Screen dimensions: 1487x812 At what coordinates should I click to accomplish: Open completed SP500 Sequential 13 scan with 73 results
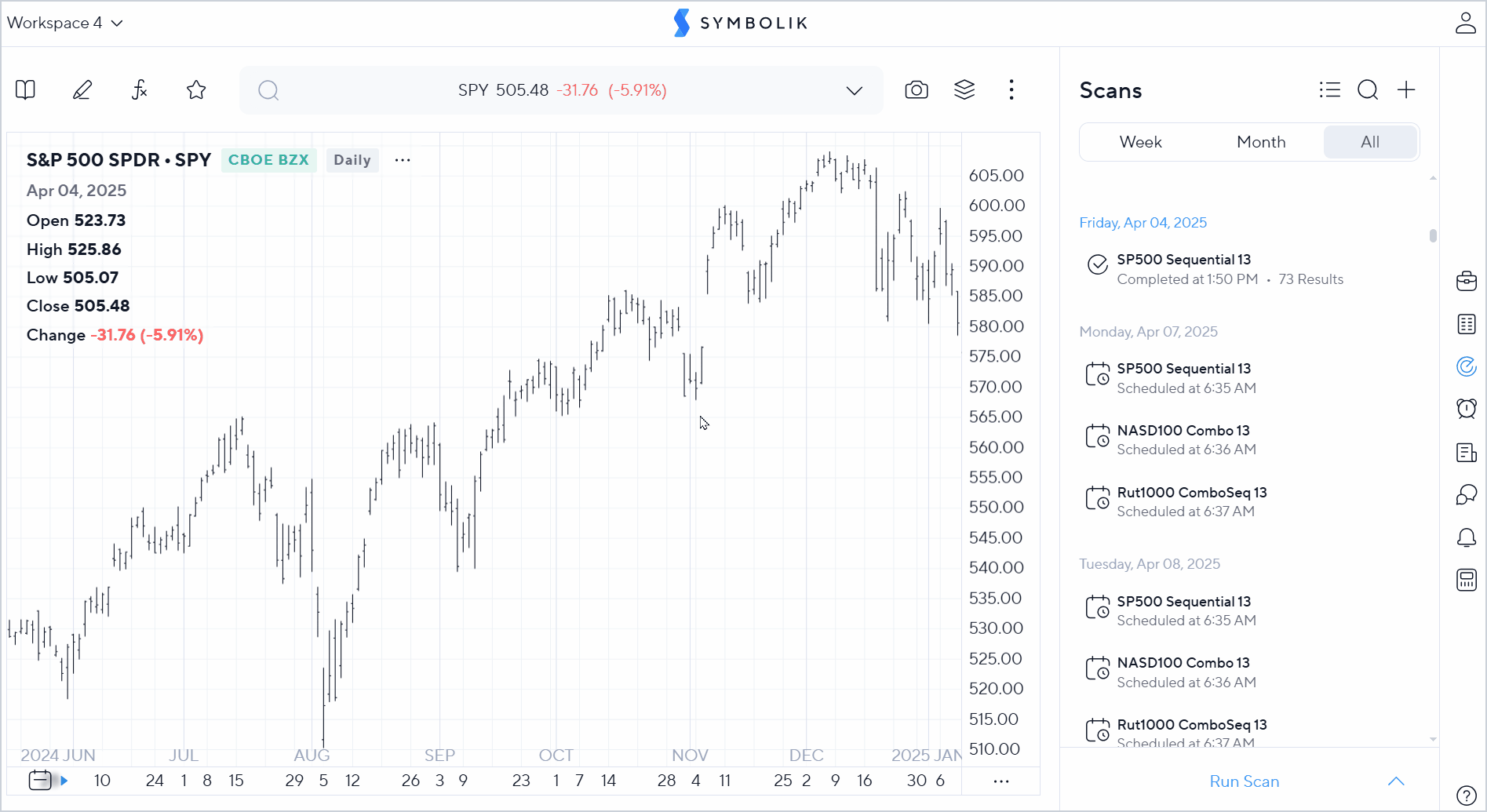1249,269
